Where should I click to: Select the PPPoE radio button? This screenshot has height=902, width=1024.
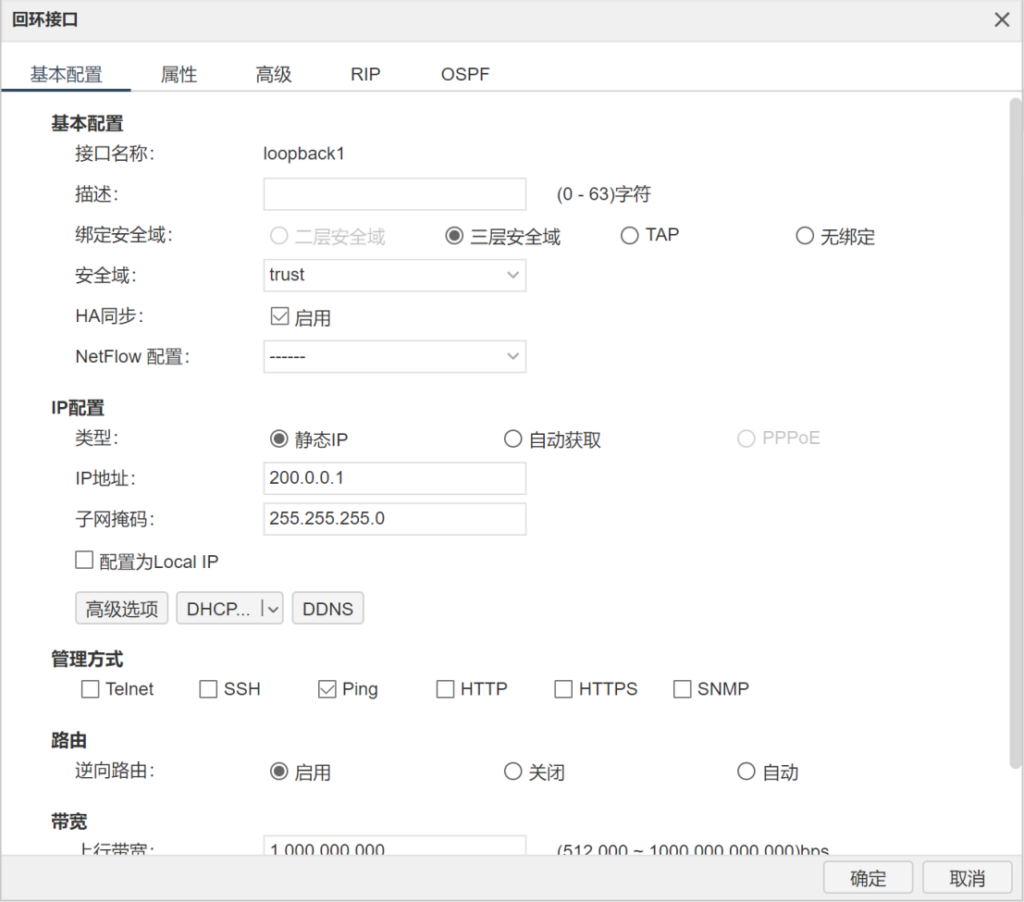pos(746,439)
